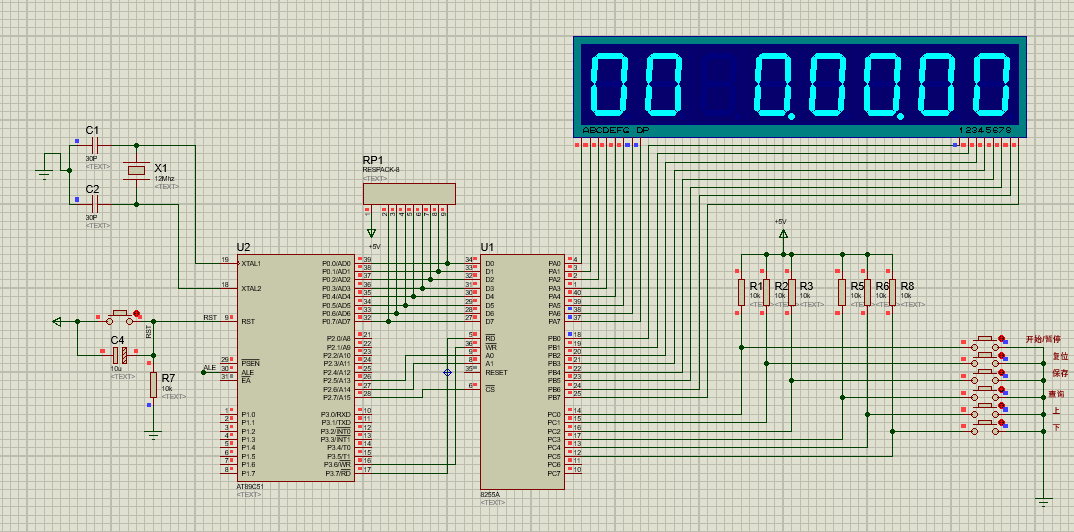Click the C4 10u electrolytic capacitor
The height and width of the screenshot is (532, 1074).
(118, 355)
